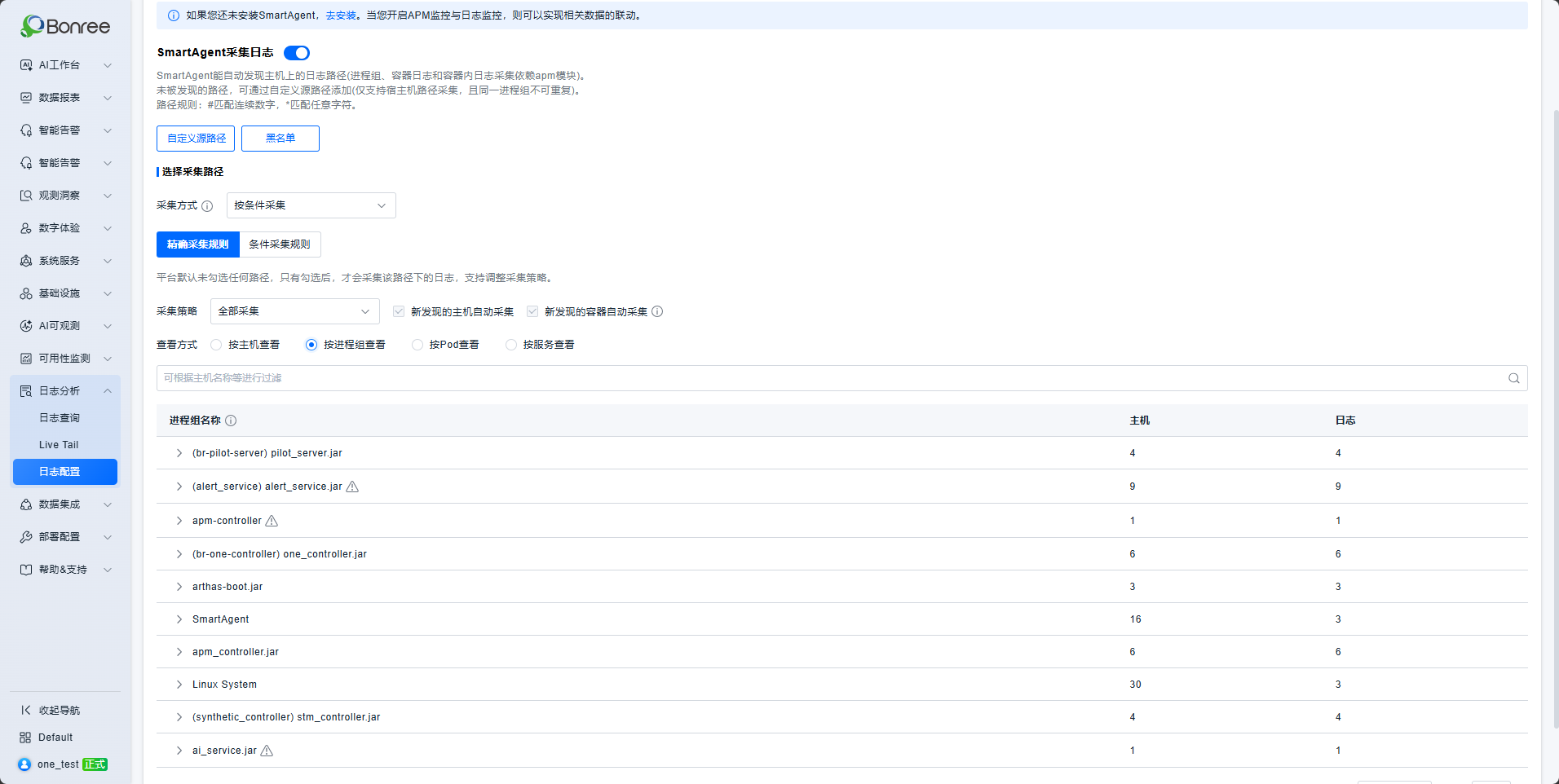Select 按进程组查看 radio button

click(311, 345)
